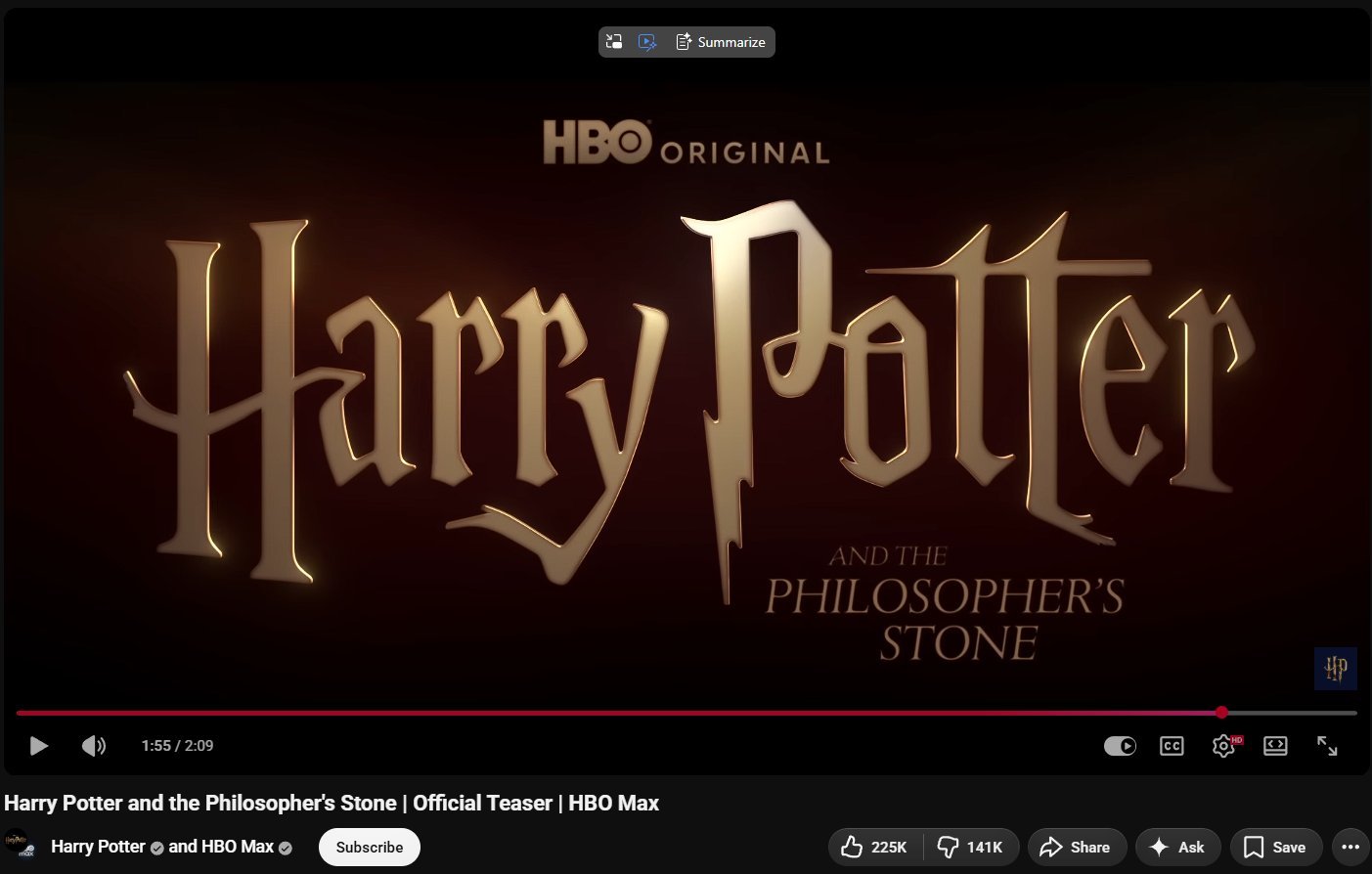Click the verified badge beside Harry Potter
1372x874 pixels.
[x=156, y=849]
